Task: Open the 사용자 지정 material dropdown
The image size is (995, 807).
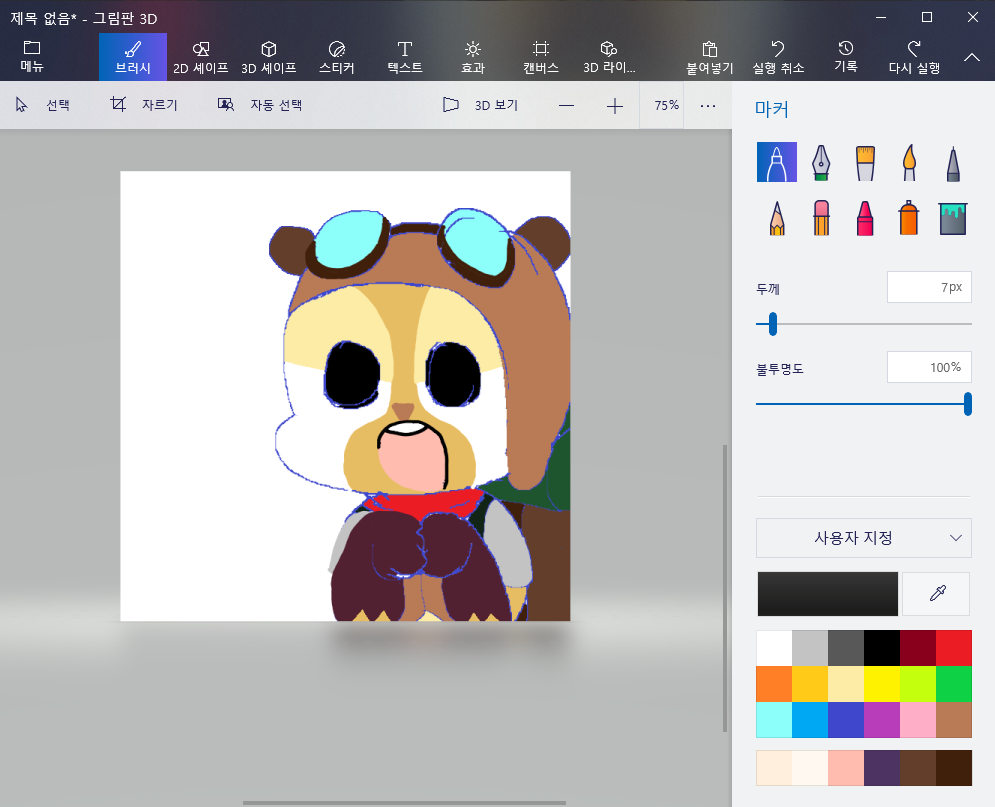Action: tap(864, 538)
